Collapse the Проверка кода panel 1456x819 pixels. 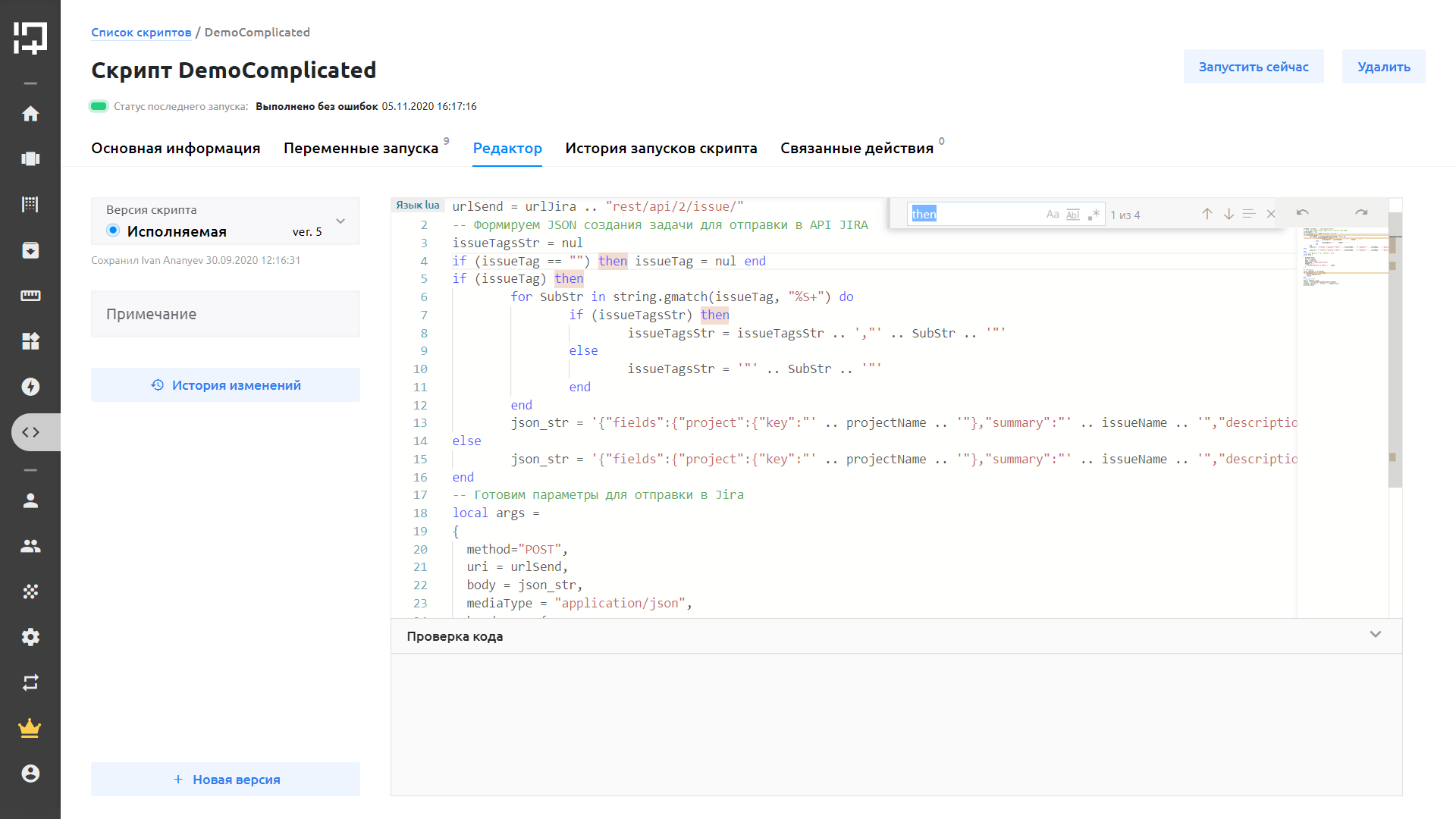point(1375,635)
